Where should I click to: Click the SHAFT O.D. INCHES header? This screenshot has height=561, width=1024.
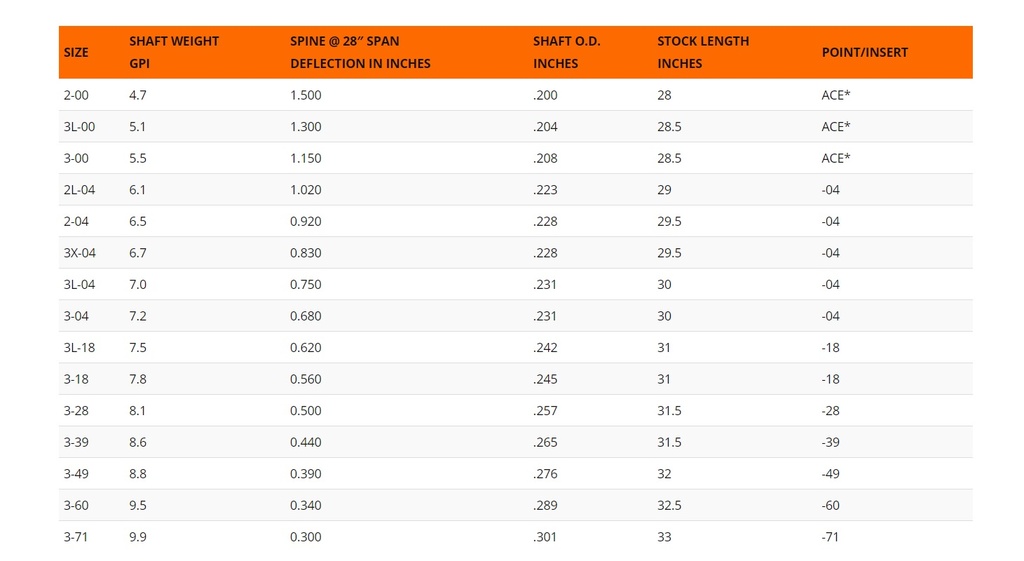(x=567, y=52)
